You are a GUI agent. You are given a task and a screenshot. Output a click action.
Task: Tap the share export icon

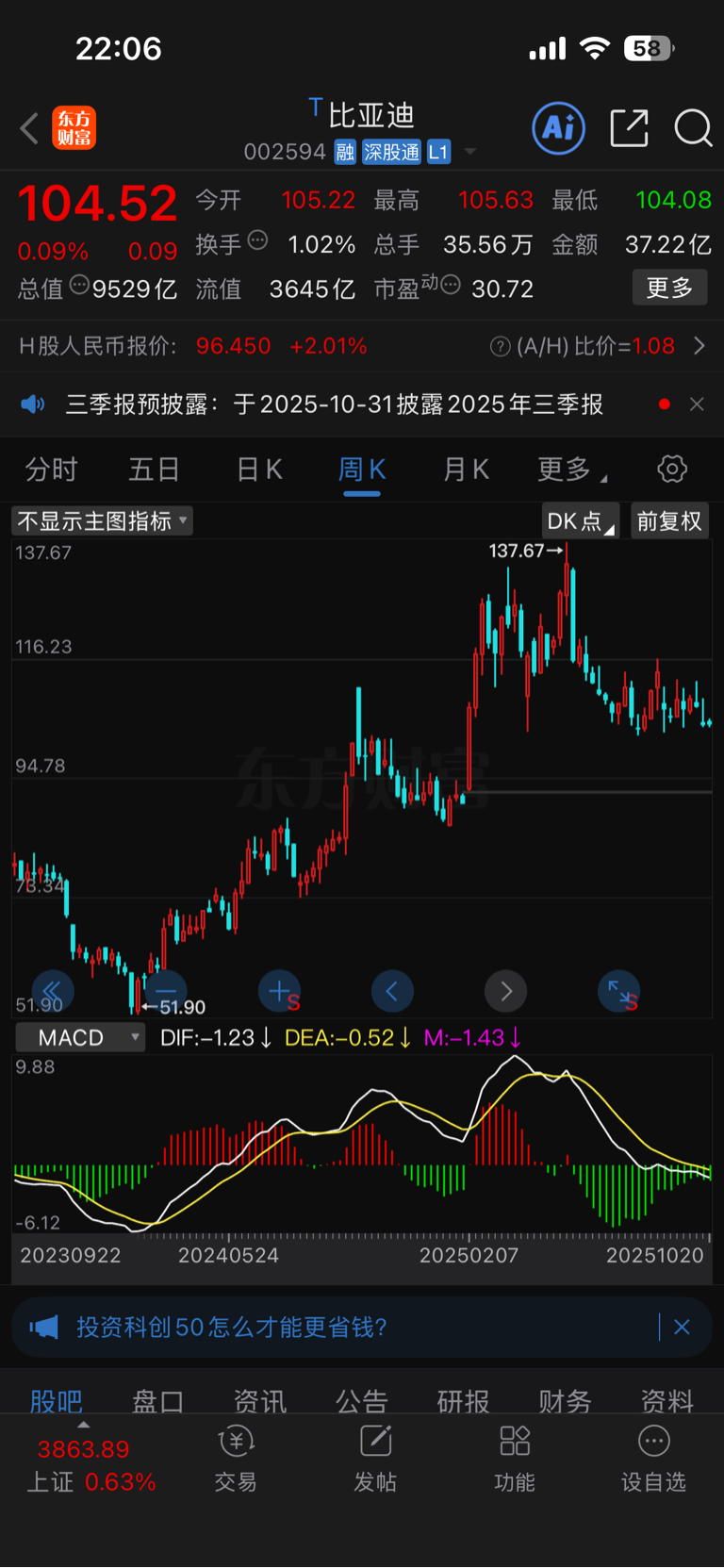pos(629,128)
